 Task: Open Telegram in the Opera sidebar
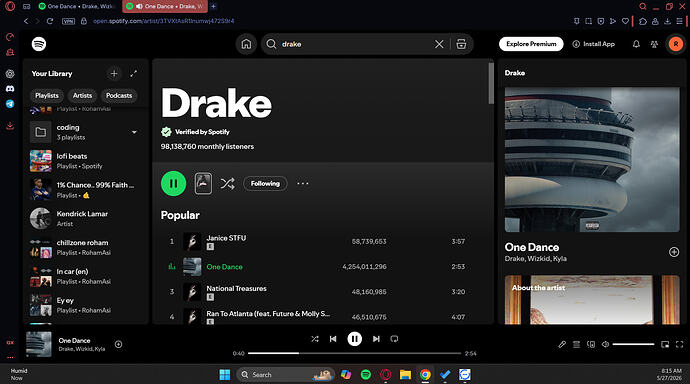pos(10,104)
